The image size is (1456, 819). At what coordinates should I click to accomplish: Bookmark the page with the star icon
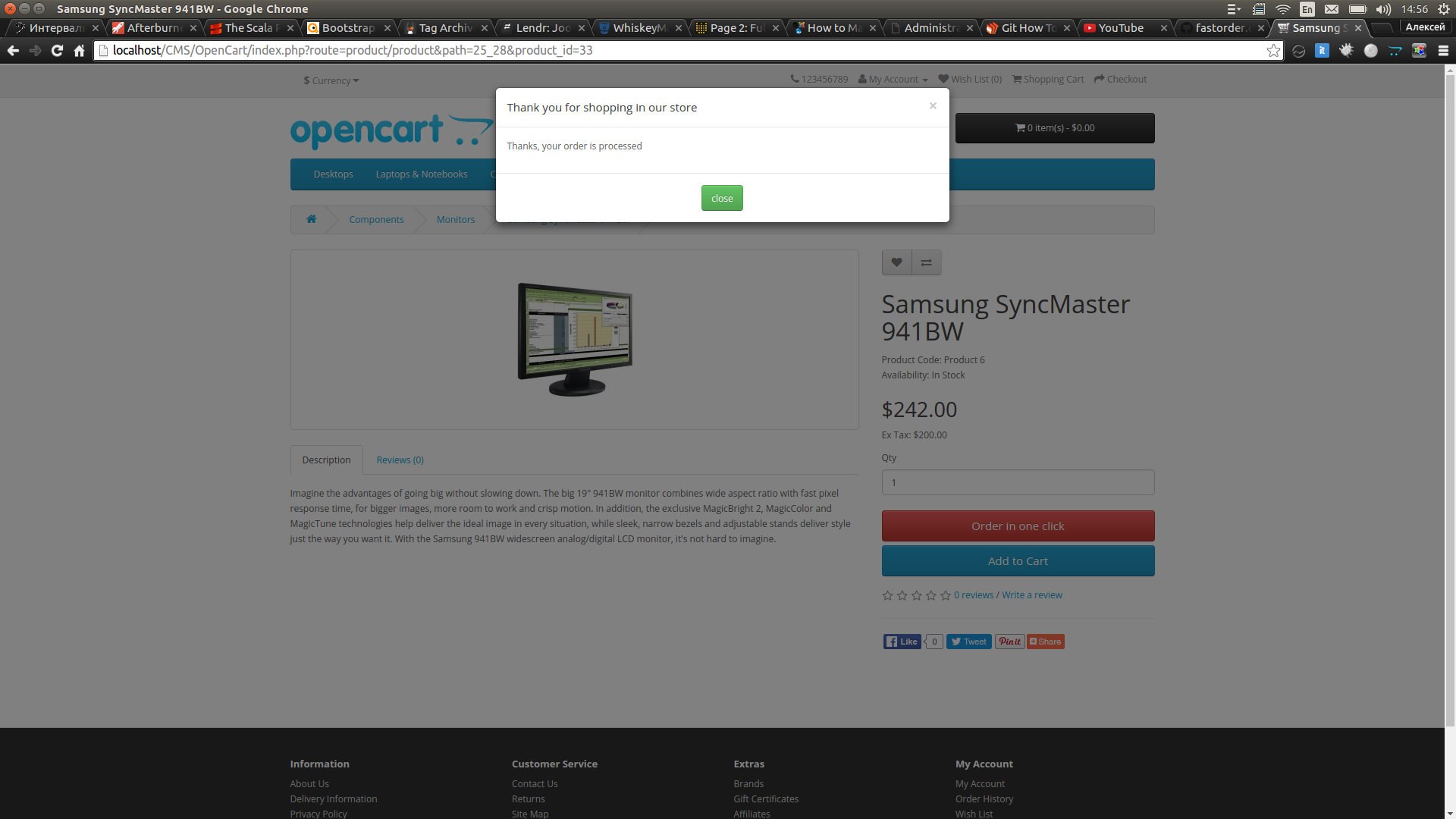tap(1273, 51)
